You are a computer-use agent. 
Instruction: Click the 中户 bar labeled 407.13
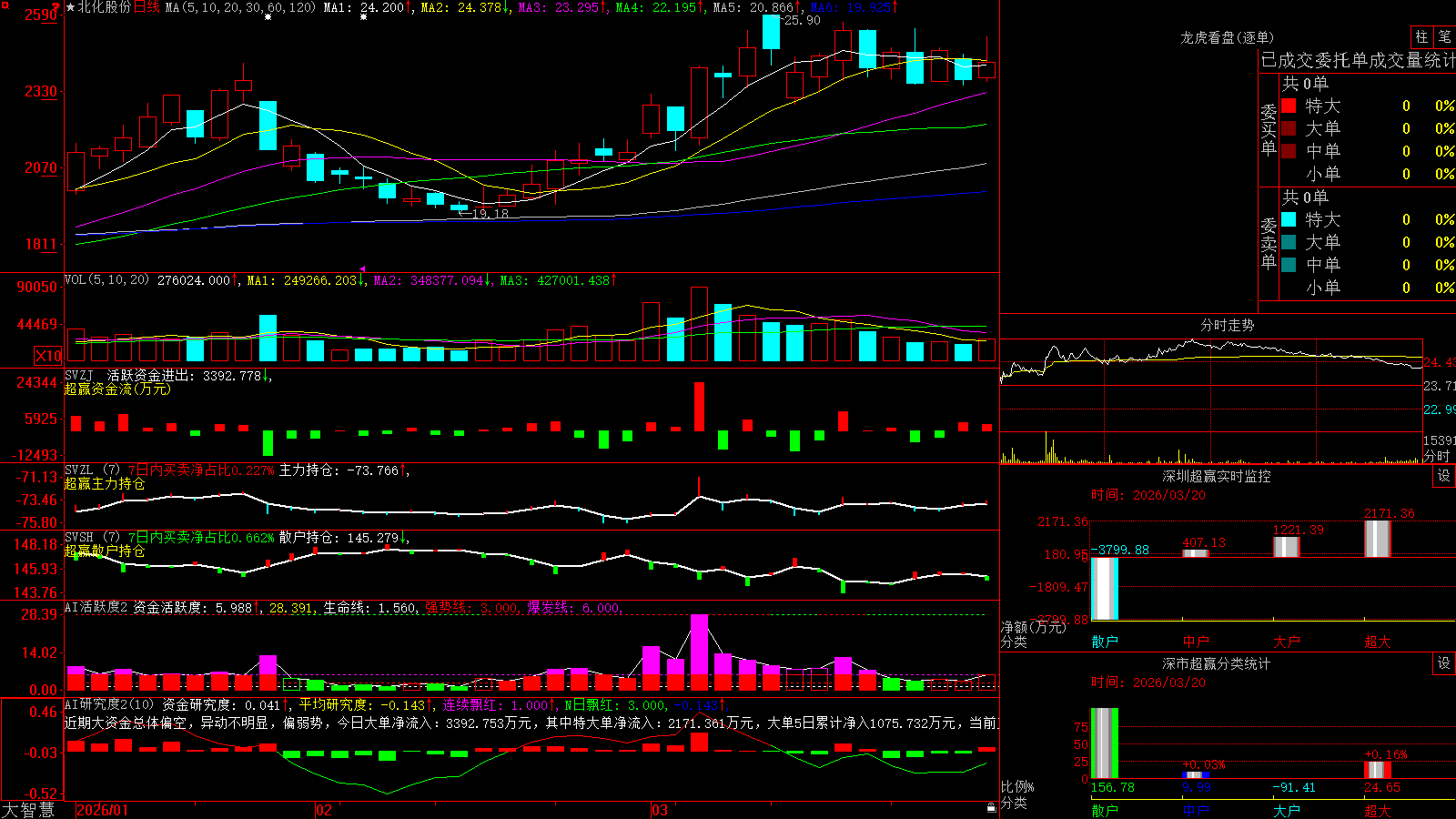tap(1196, 553)
